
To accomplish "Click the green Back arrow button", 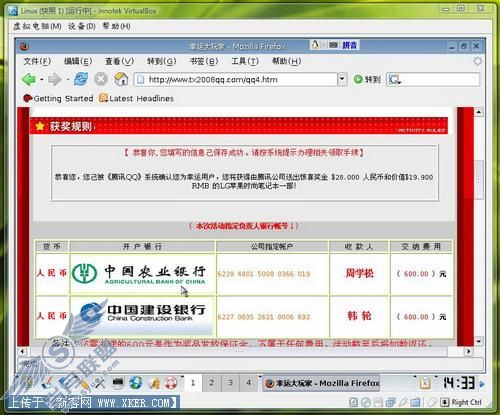I will coord(29,79).
